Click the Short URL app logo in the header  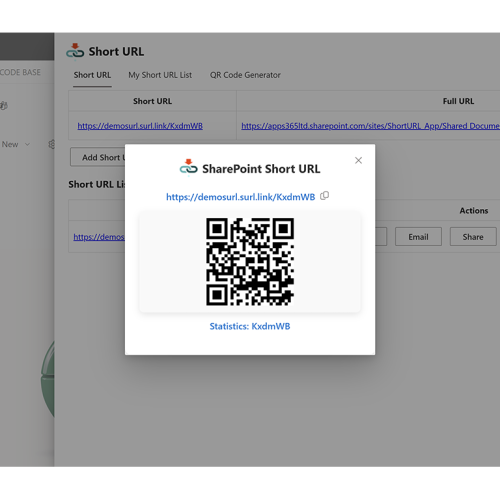coord(75,51)
